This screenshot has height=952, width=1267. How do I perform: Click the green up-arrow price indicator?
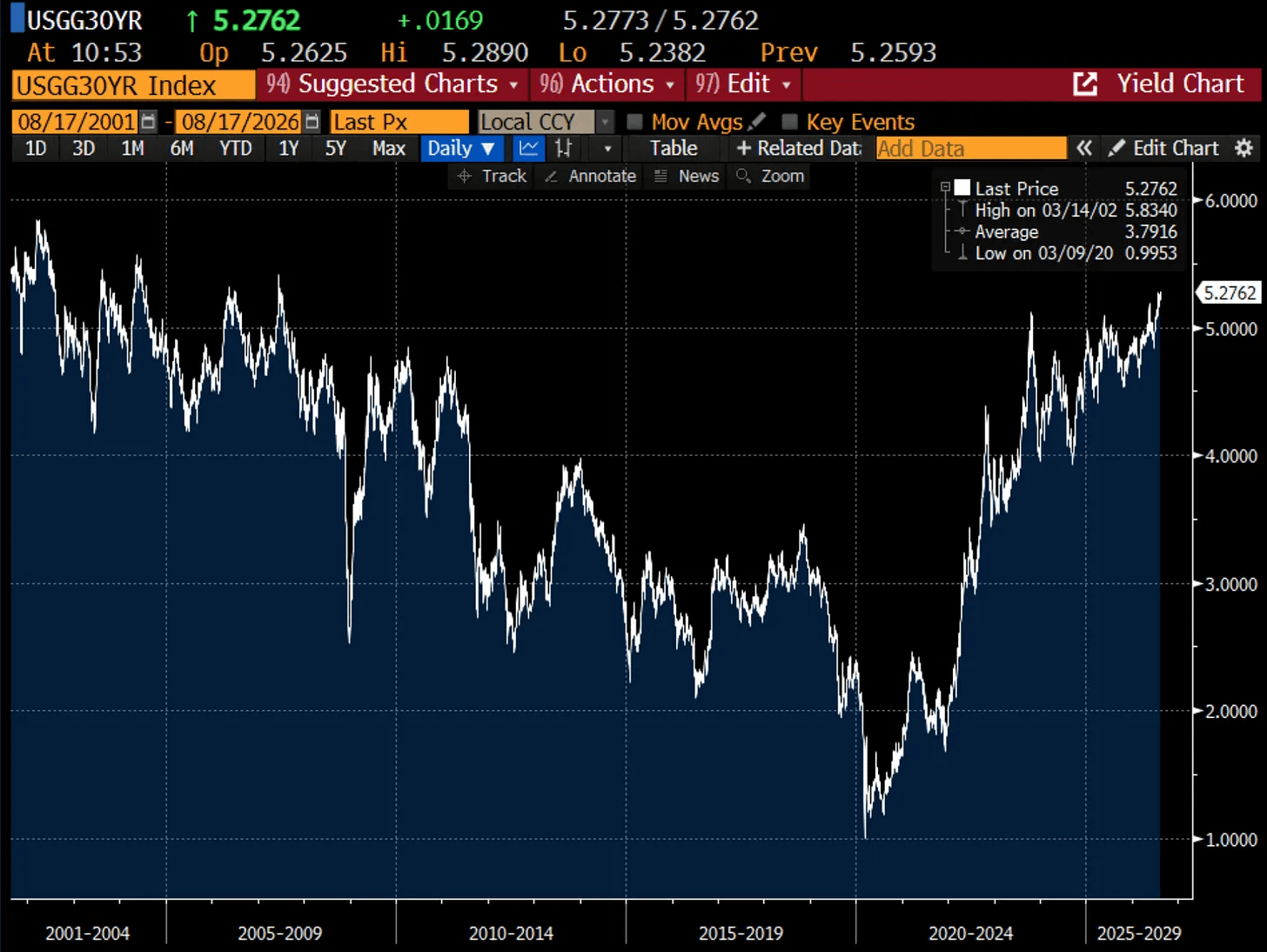[x=192, y=21]
